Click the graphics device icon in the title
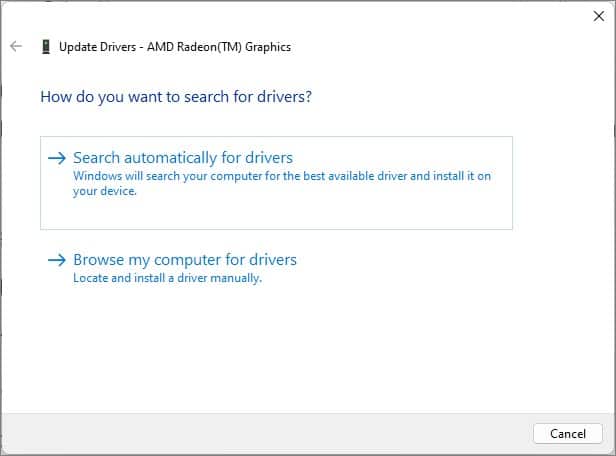This screenshot has height=456, width=616. (46, 47)
